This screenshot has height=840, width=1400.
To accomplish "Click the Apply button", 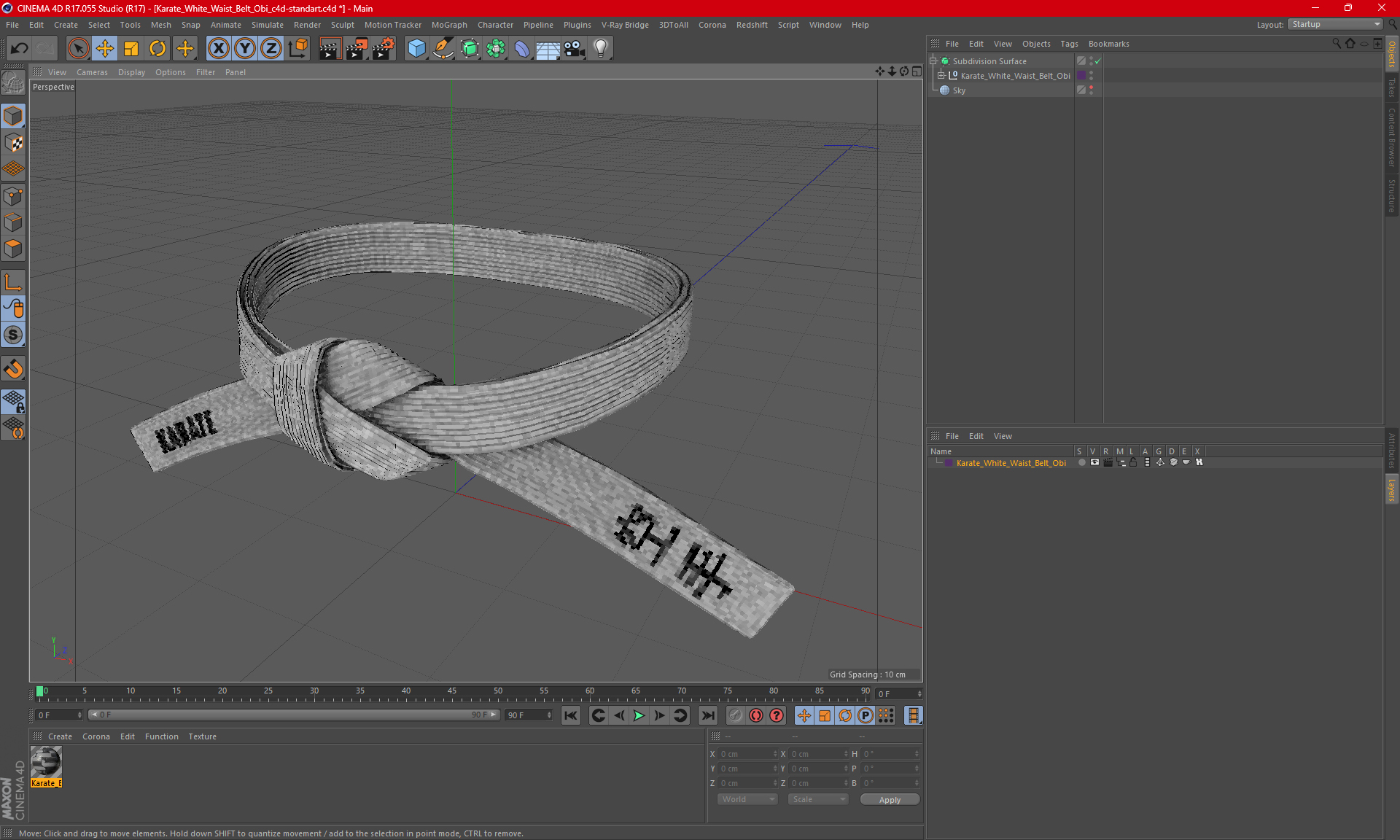I will coord(890,800).
